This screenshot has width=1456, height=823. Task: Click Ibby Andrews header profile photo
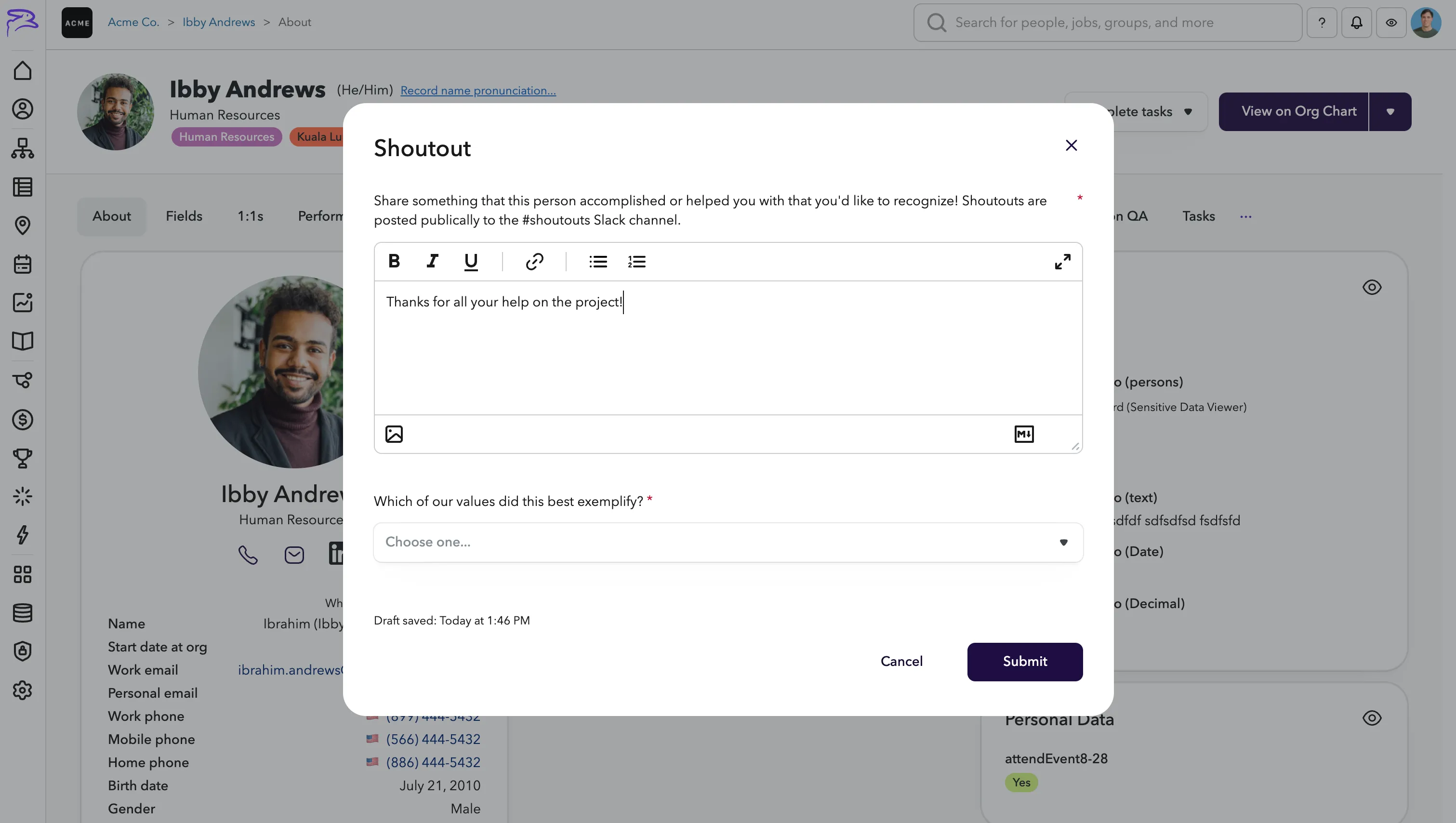point(115,111)
